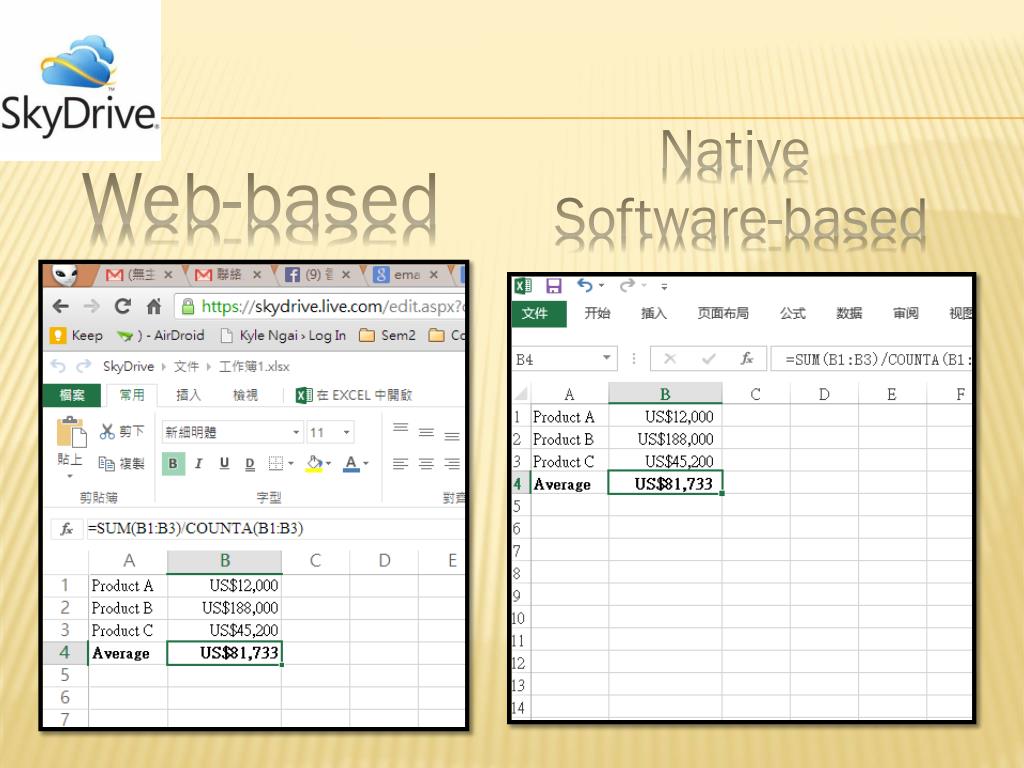Switch to the ema Google tab

[x=397, y=275]
